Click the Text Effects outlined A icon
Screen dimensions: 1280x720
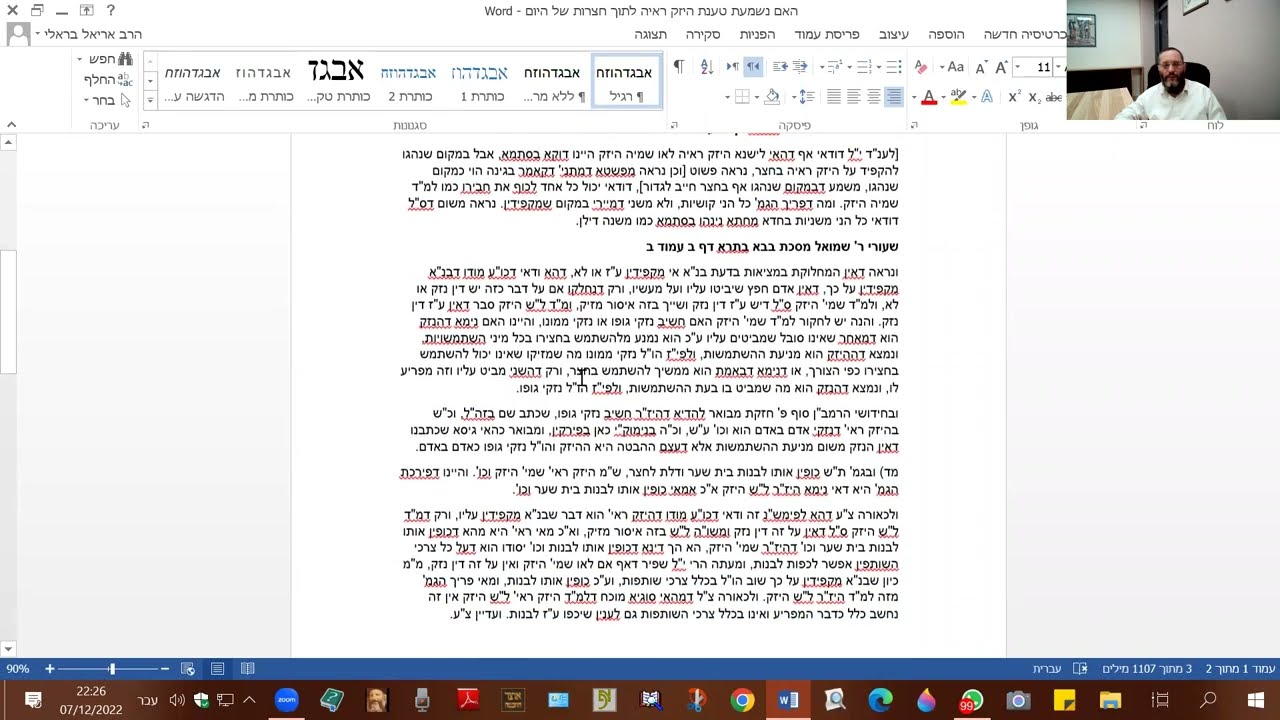[x=987, y=97]
